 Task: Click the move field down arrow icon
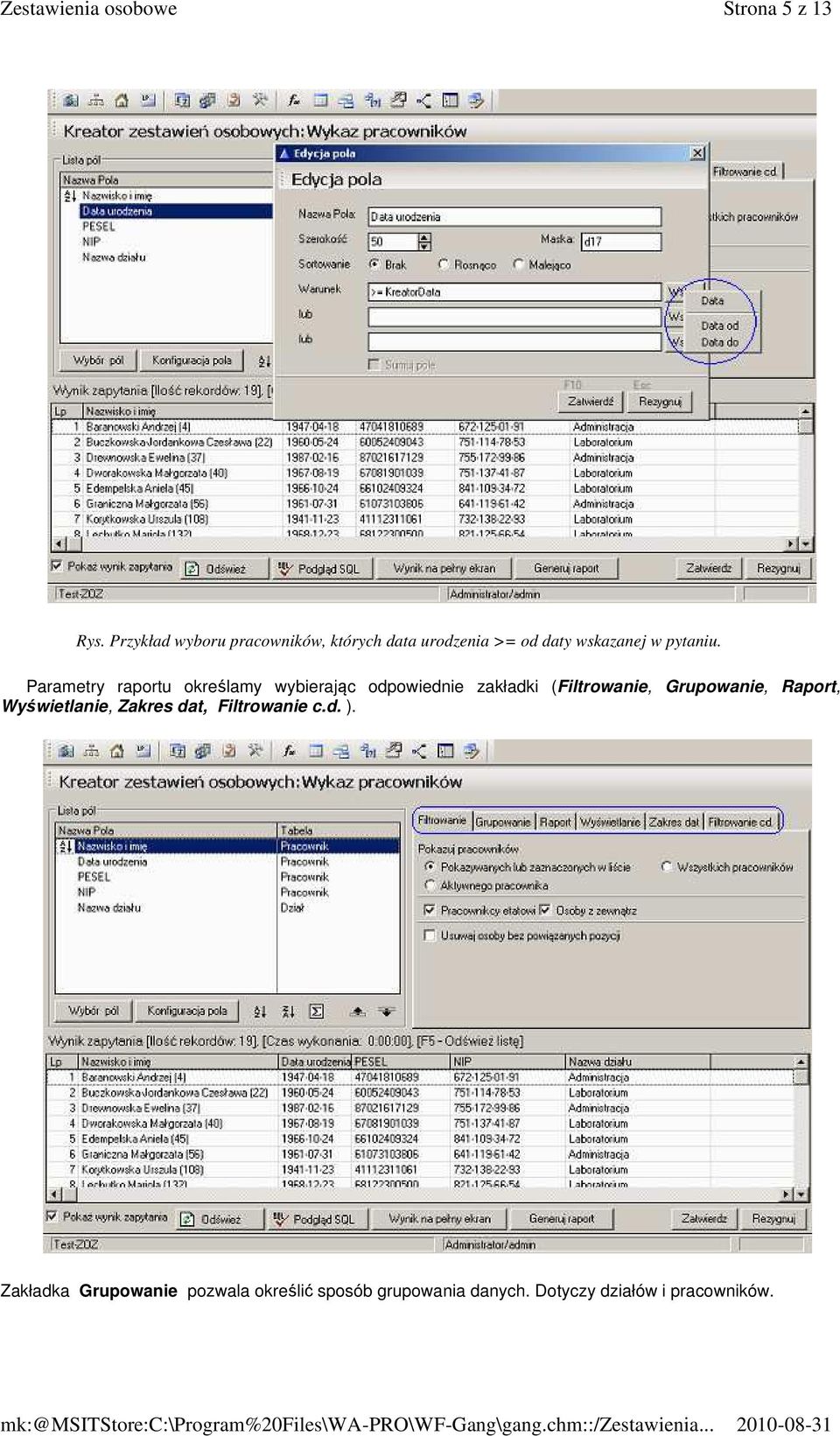pyautogui.click(x=386, y=1011)
